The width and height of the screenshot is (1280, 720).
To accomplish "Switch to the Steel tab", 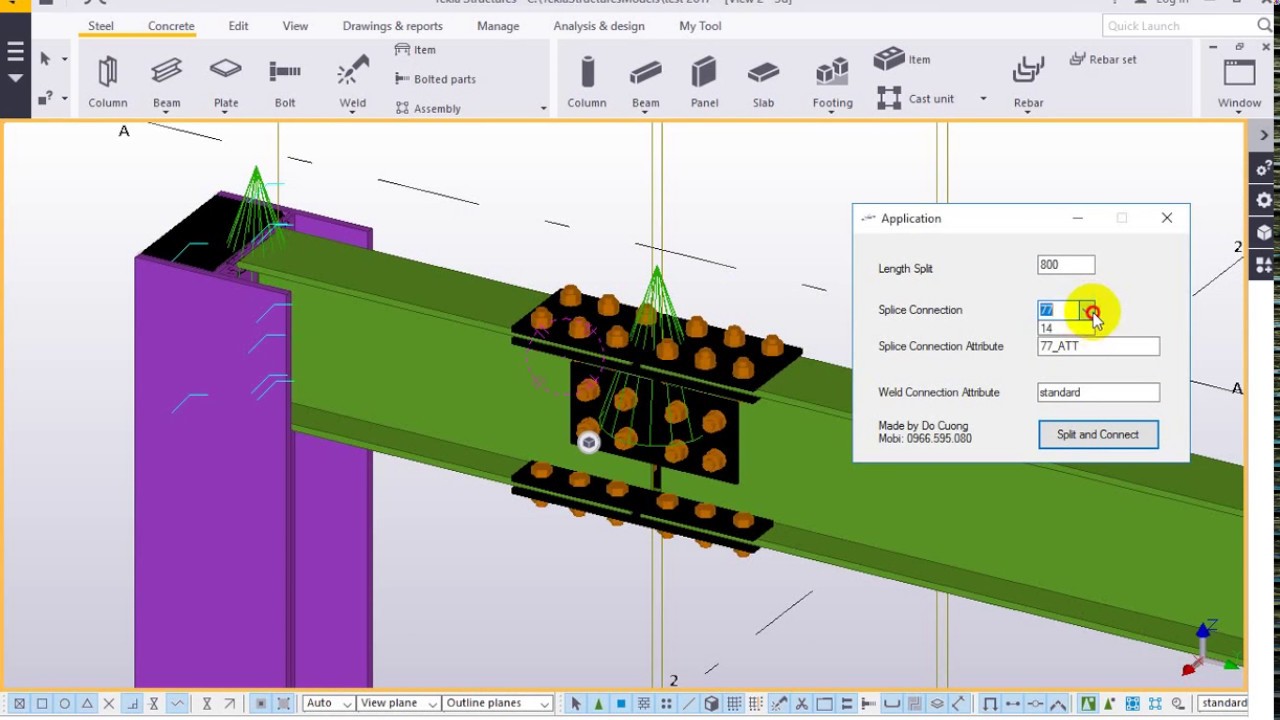I will tap(101, 26).
